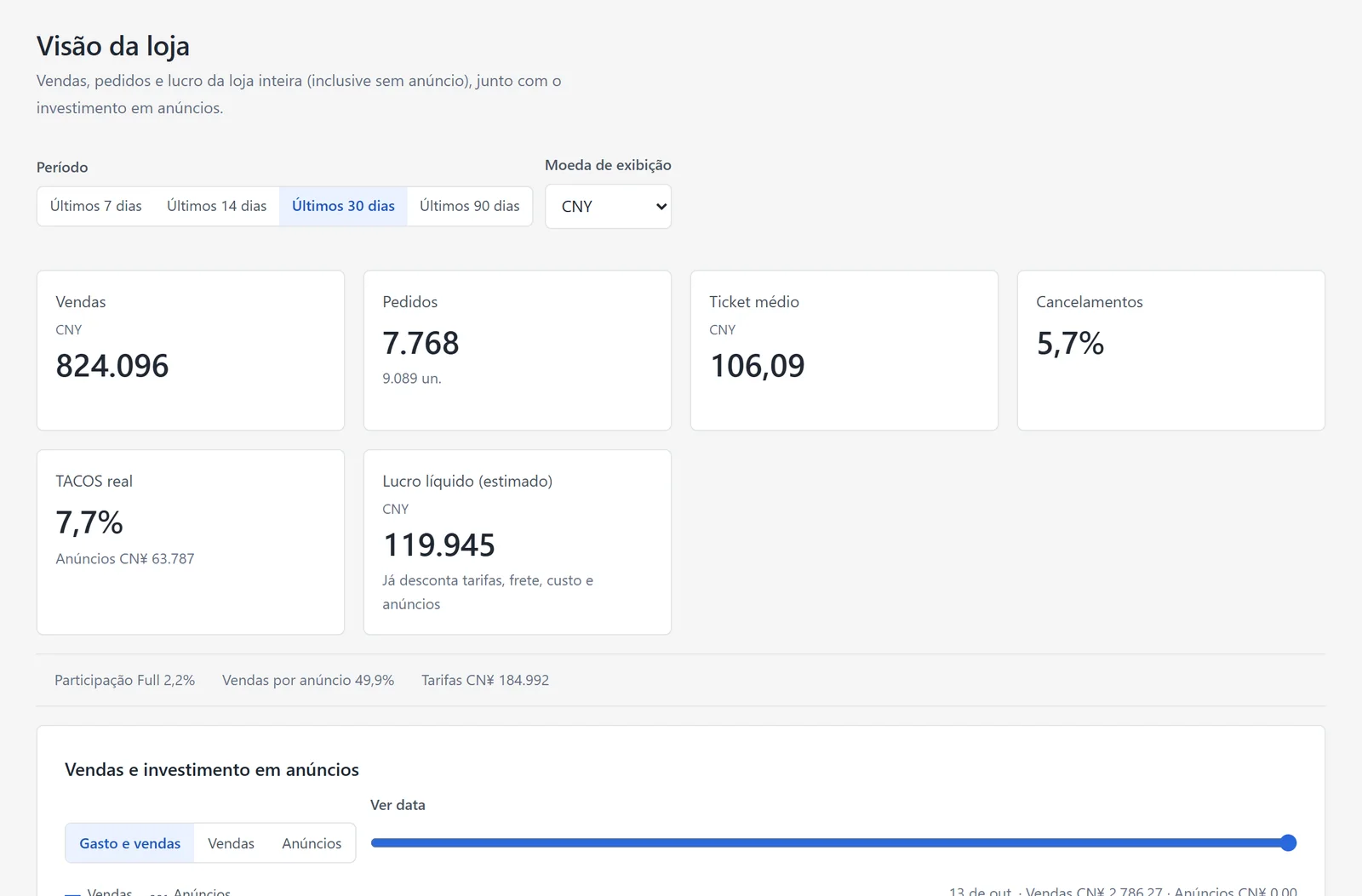Click the Vendas por anúncio 49,9% stat

click(308, 681)
